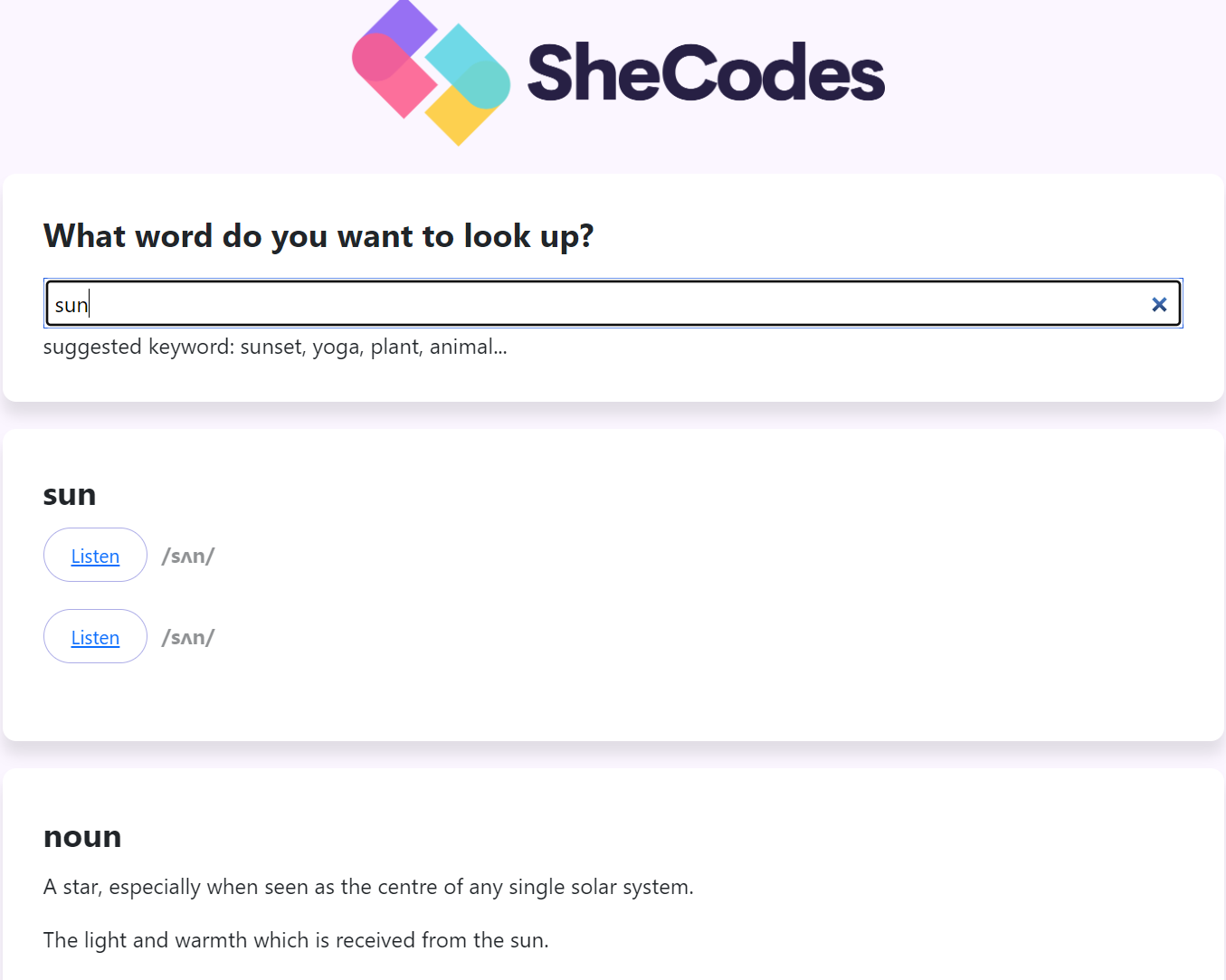
Task: Click the SheCodes wordmark text
Action: [706, 74]
